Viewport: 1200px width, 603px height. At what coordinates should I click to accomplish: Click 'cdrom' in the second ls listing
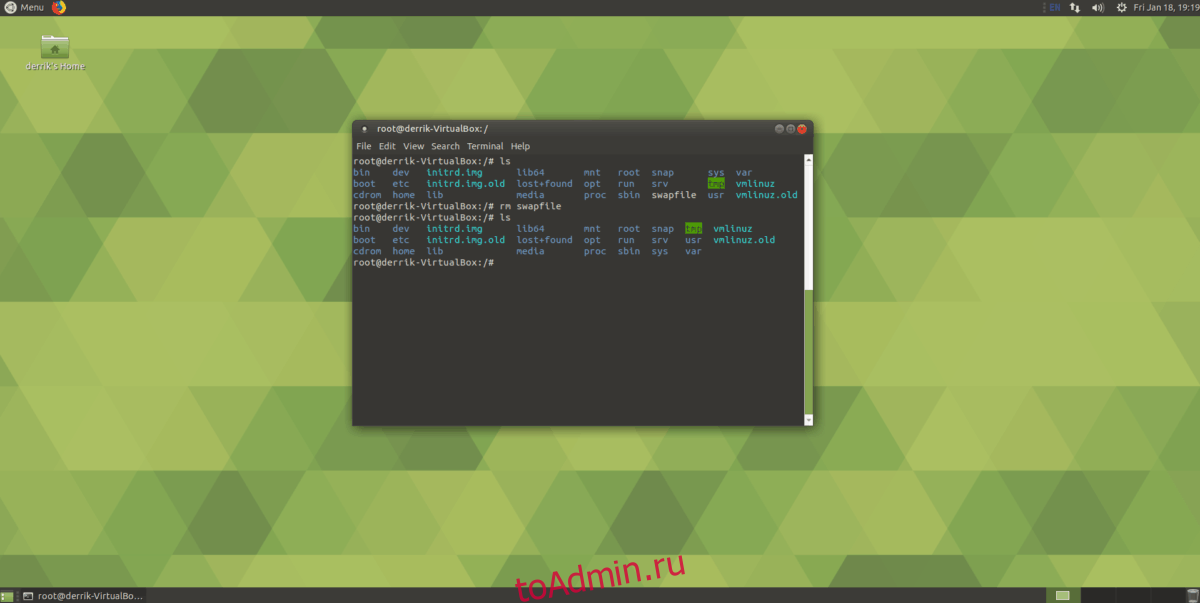click(367, 251)
